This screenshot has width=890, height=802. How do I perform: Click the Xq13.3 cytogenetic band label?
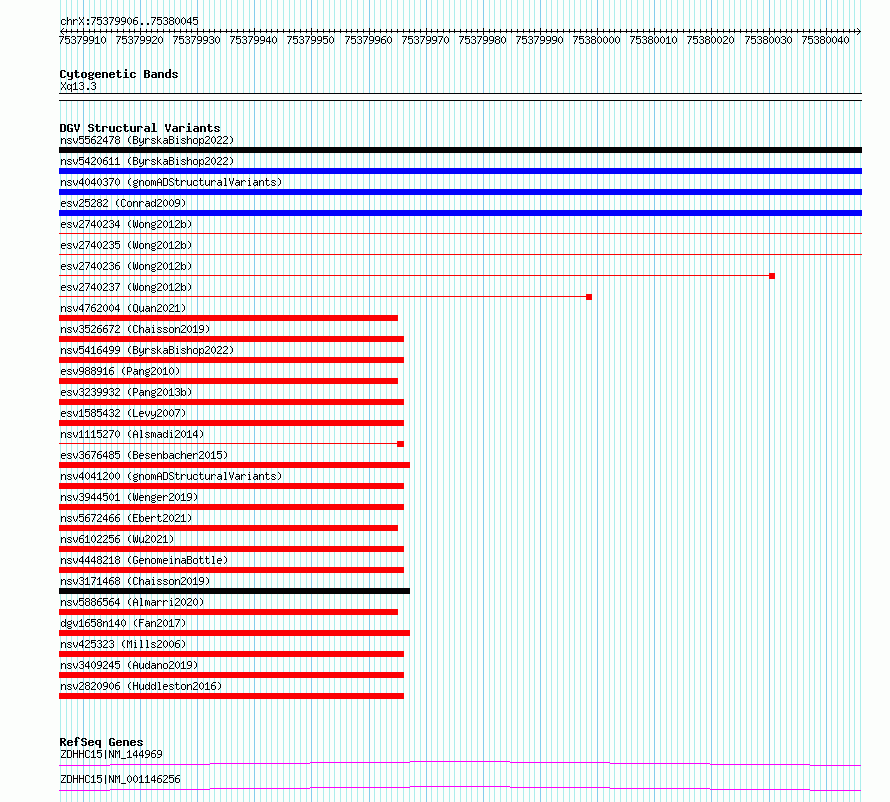[78, 86]
